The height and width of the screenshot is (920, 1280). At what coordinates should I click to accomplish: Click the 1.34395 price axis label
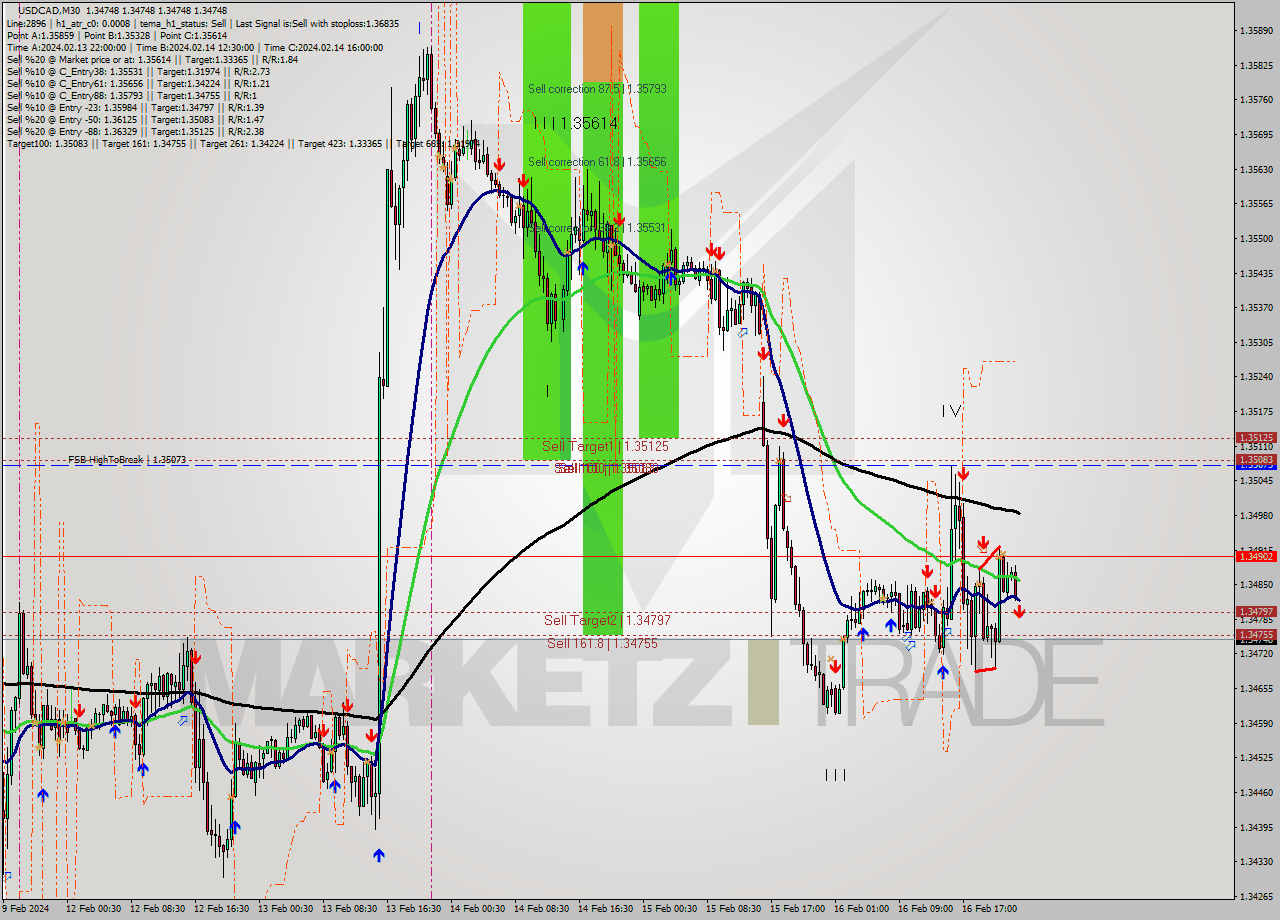point(1256,827)
